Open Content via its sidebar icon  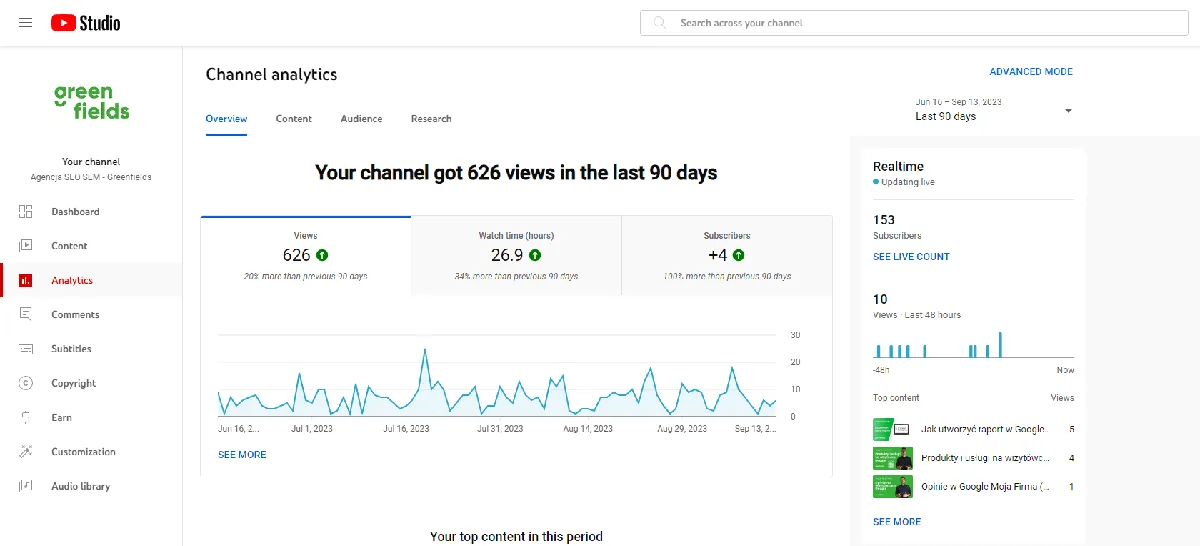26,246
